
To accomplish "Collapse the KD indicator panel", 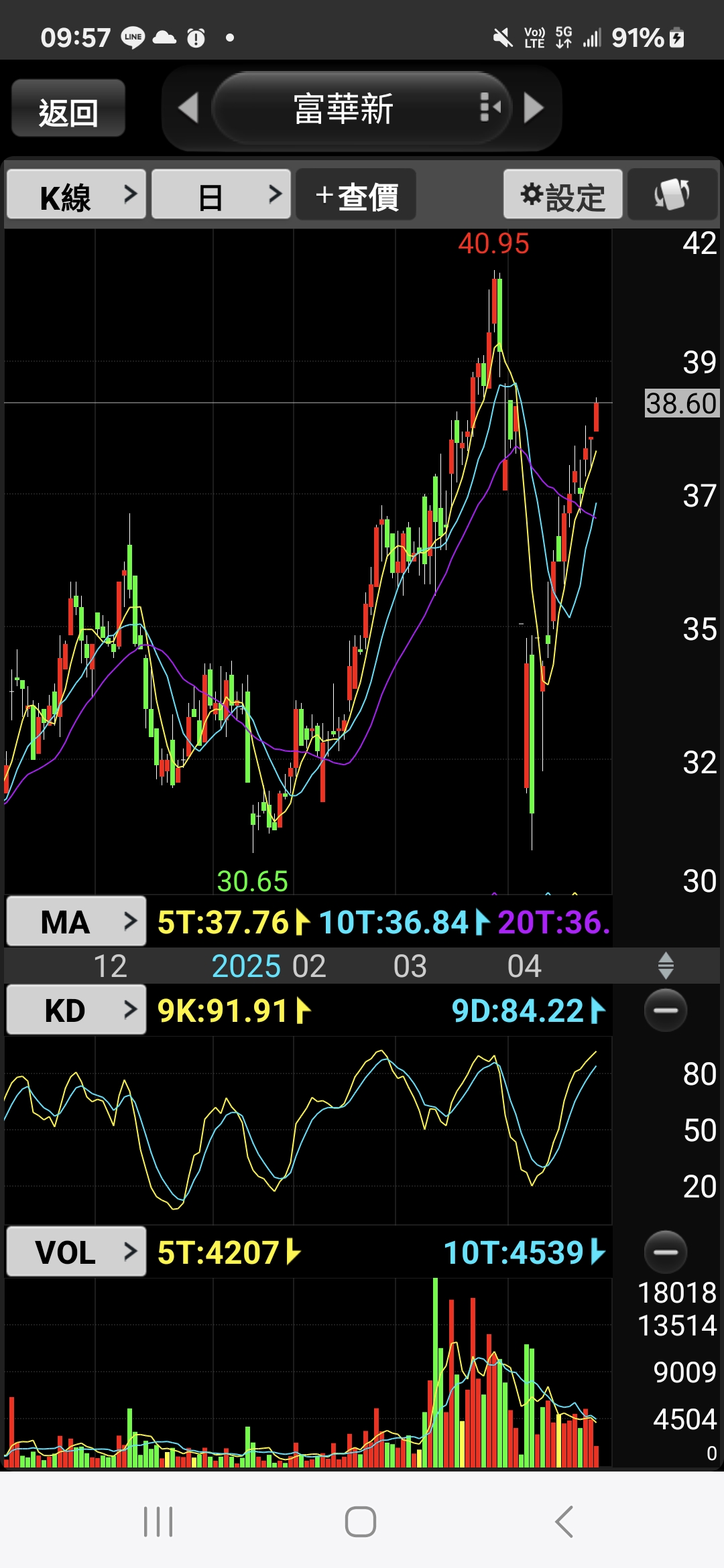I will [665, 1010].
